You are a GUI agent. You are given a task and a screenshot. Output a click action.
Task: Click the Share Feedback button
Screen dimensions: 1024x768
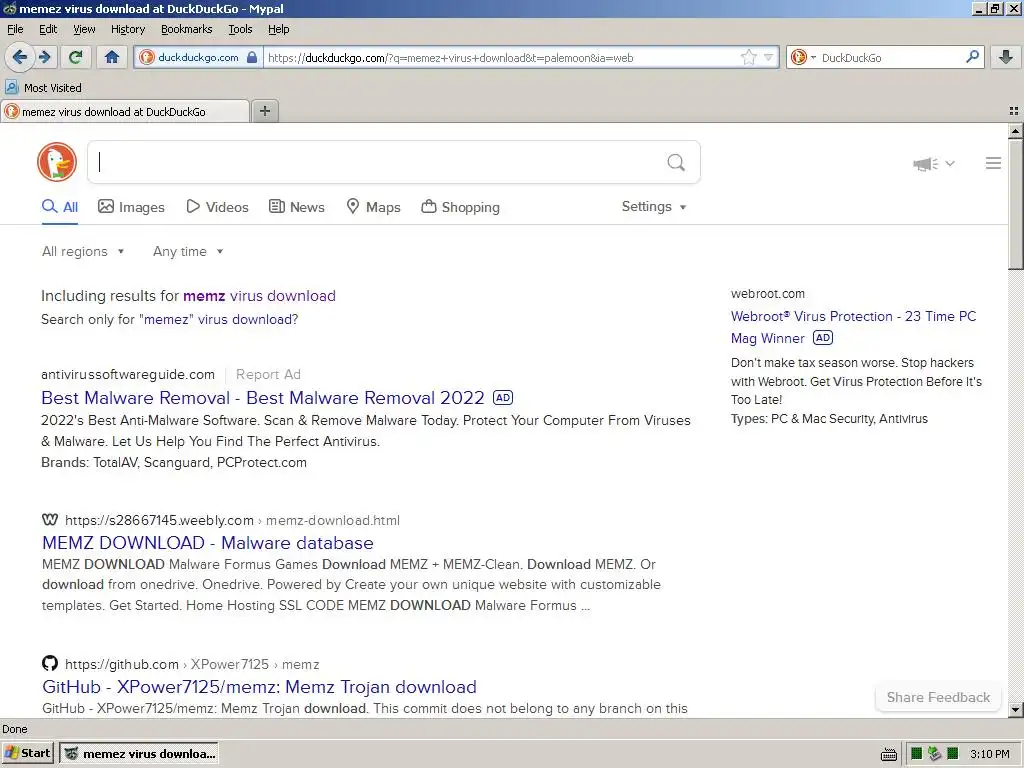point(938,697)
